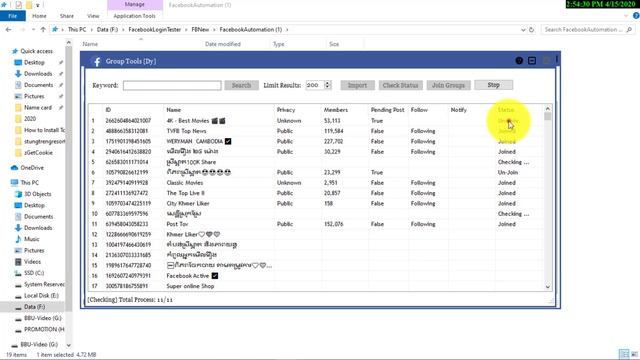Click the group list scrollbar thumb

pos(548,117)
